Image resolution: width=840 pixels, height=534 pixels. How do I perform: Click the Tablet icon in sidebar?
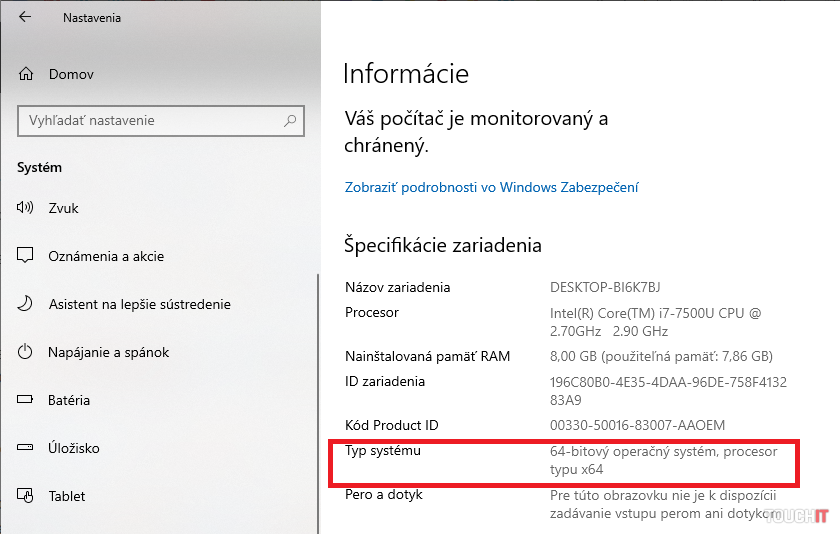27,496
